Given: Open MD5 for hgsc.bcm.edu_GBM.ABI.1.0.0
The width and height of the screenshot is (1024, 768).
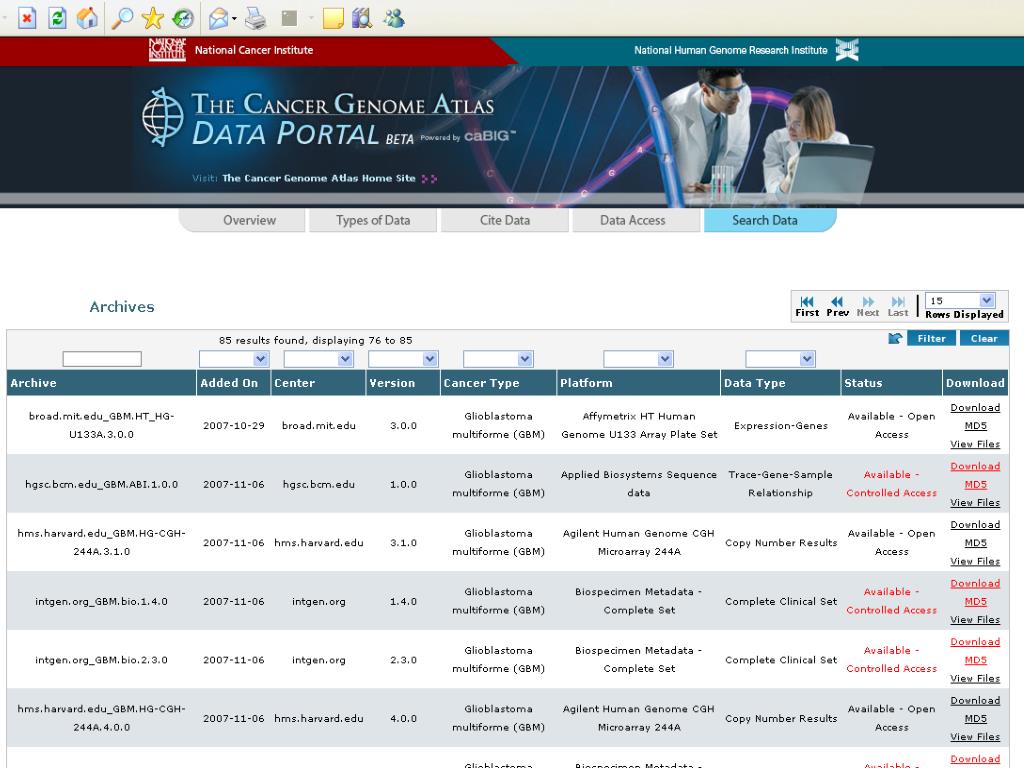Looking at the screenshot, I should (x=976, y=485).
